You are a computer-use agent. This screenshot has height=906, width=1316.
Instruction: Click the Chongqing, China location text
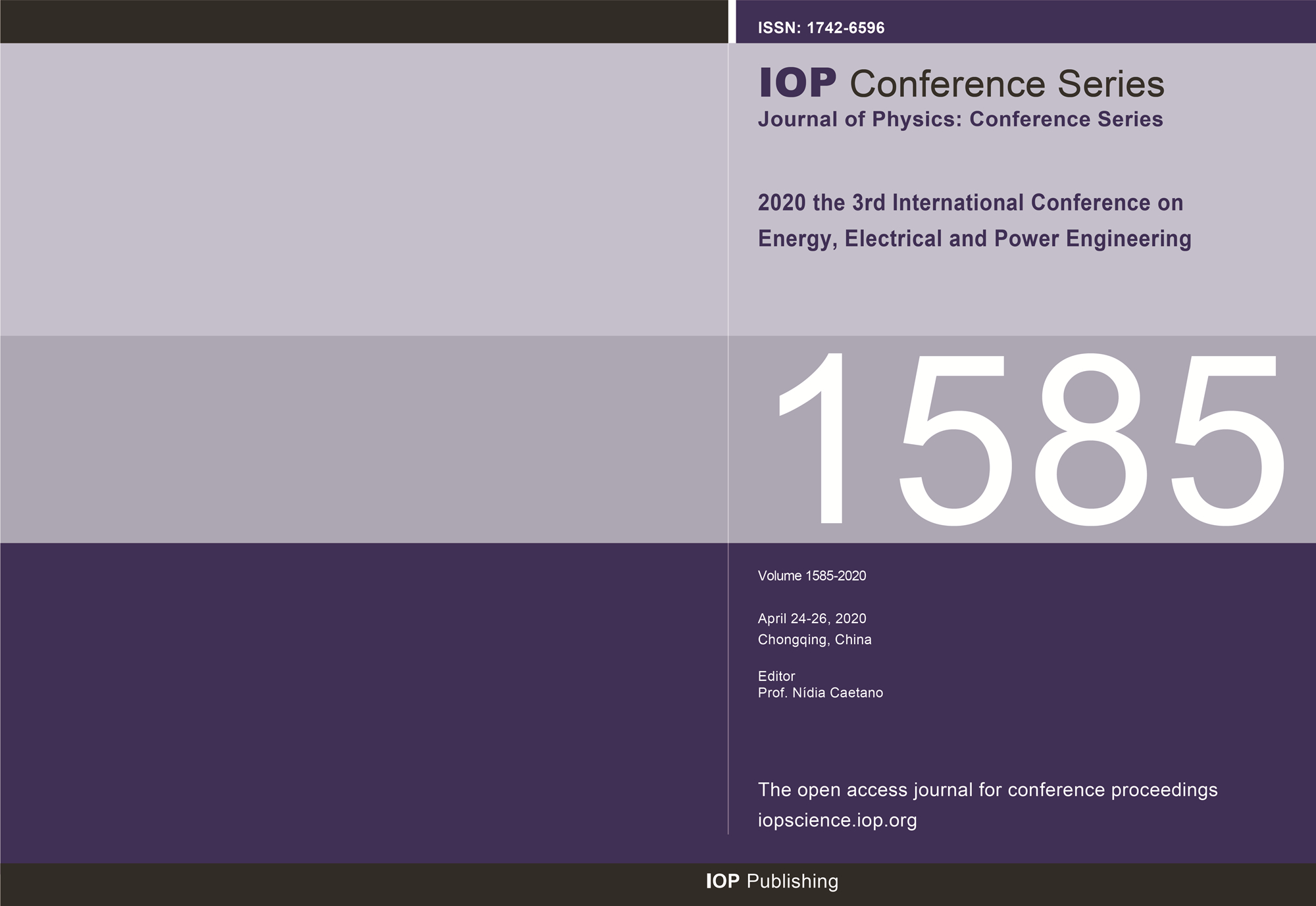click(x=815, y=640)
